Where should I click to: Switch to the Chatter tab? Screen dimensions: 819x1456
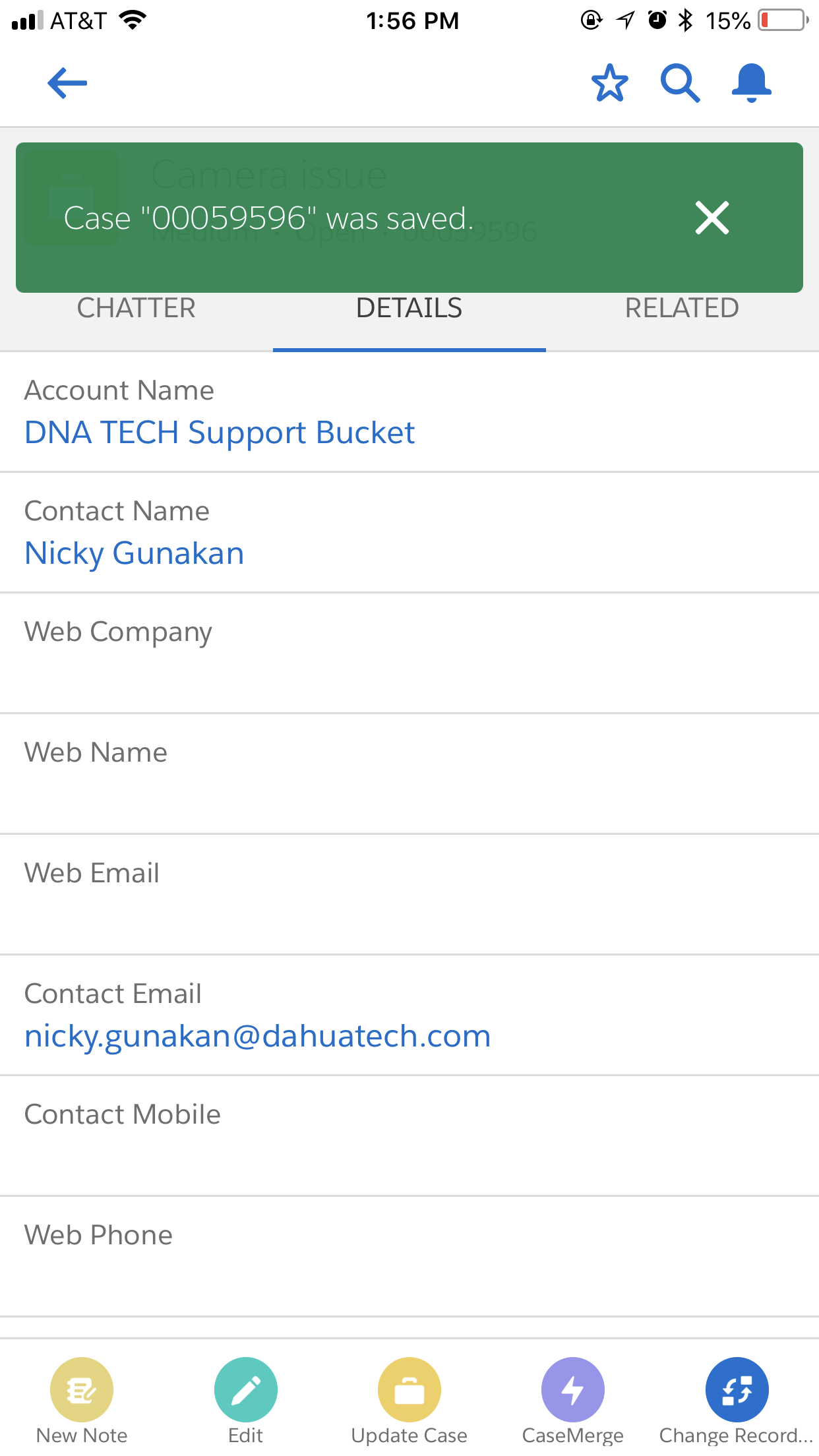point(136,309)
